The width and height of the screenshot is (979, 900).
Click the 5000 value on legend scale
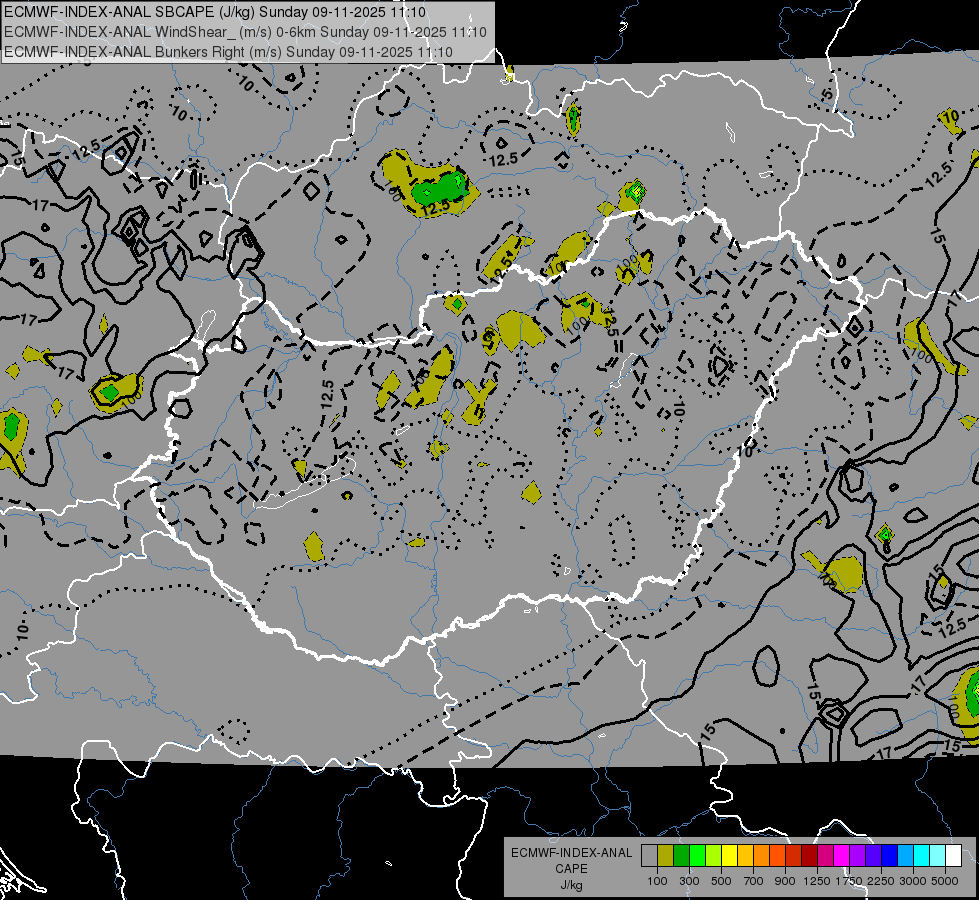pos(945,881)
